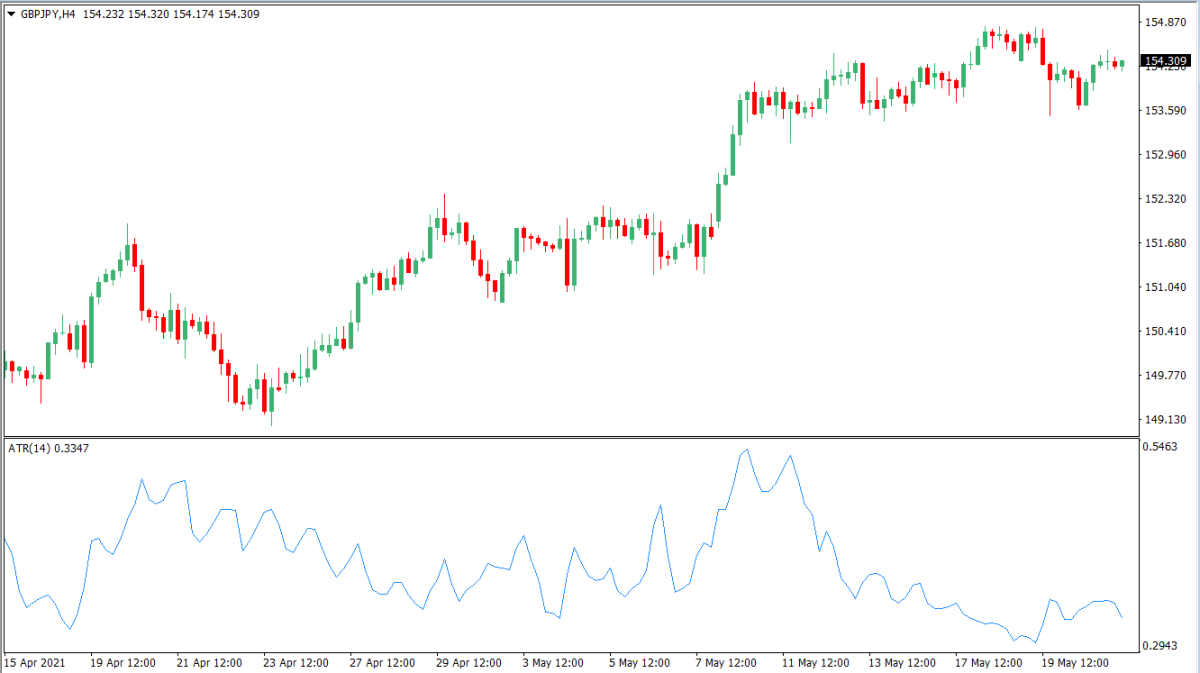This screenshot has width=1200, height=673.
Task: Click the divider between chart and ATR window
Action: (x=570, y=437)
